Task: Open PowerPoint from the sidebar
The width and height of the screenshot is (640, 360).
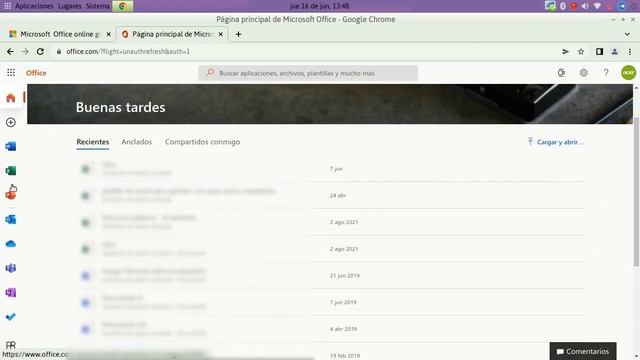Action: pyautogui.click(x=11, y=195)
